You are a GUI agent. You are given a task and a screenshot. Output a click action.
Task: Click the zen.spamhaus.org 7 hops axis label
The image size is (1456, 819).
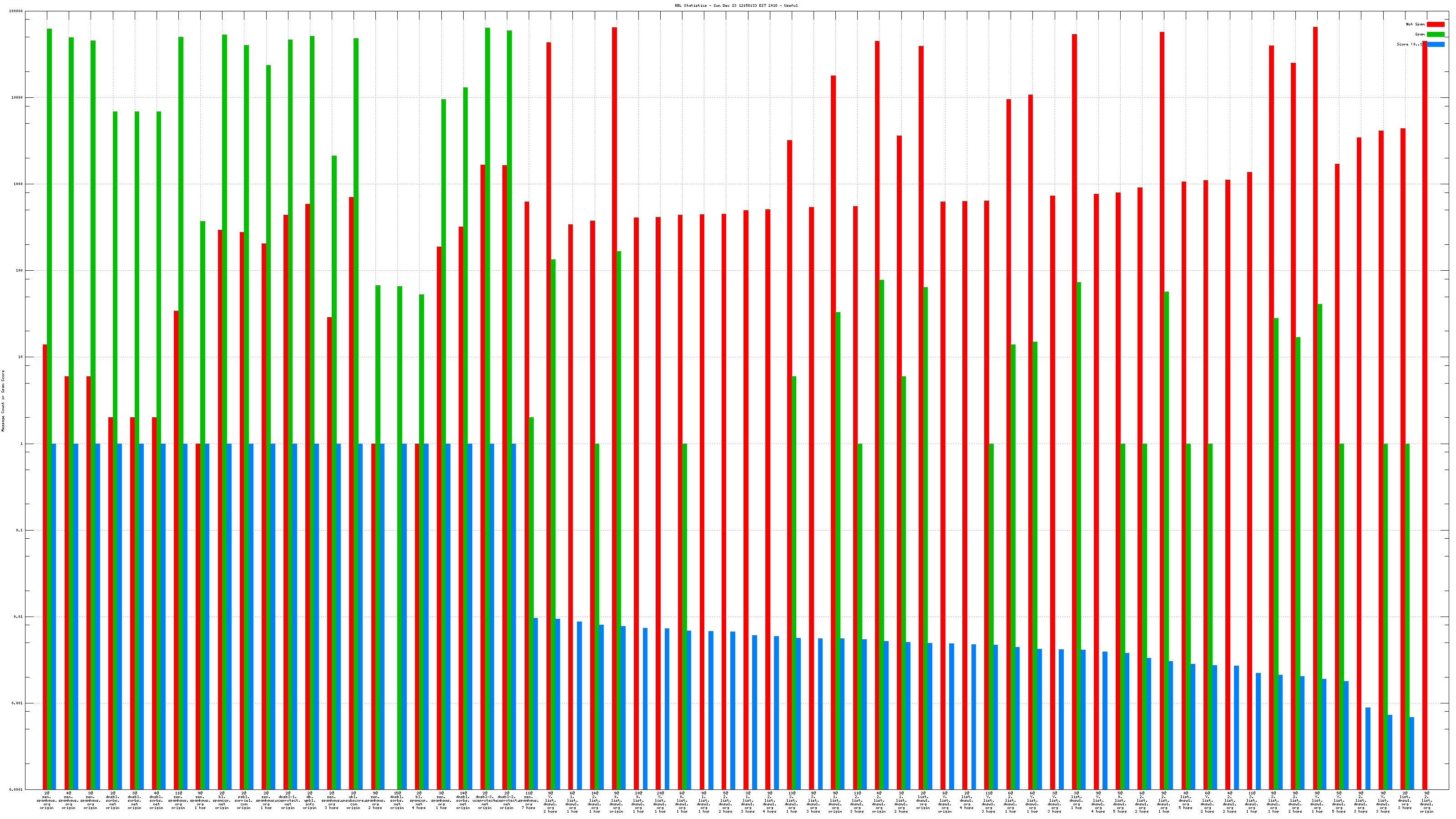pyautogui.click(x=528, y=800)
